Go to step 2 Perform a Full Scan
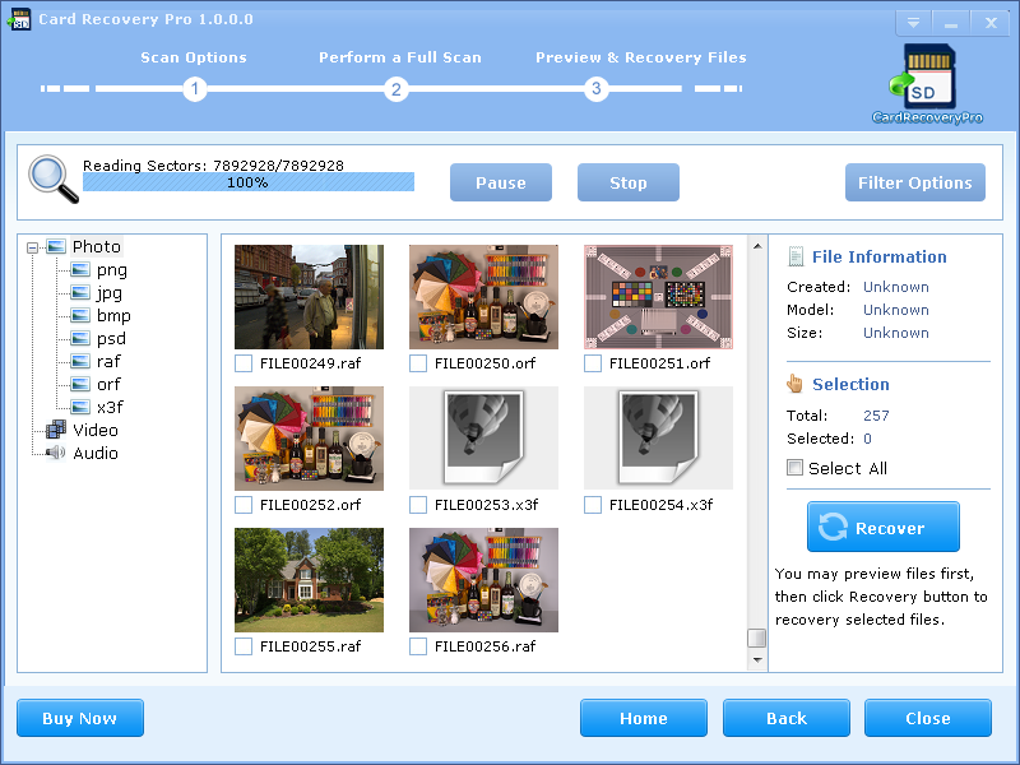 396,88
